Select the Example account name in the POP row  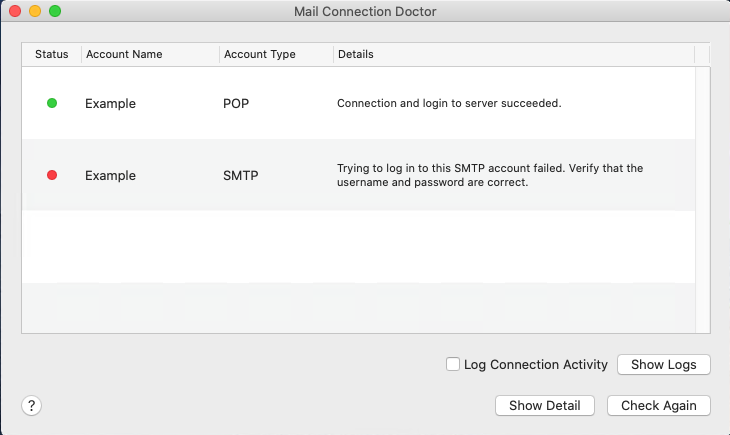pos(110,103)
